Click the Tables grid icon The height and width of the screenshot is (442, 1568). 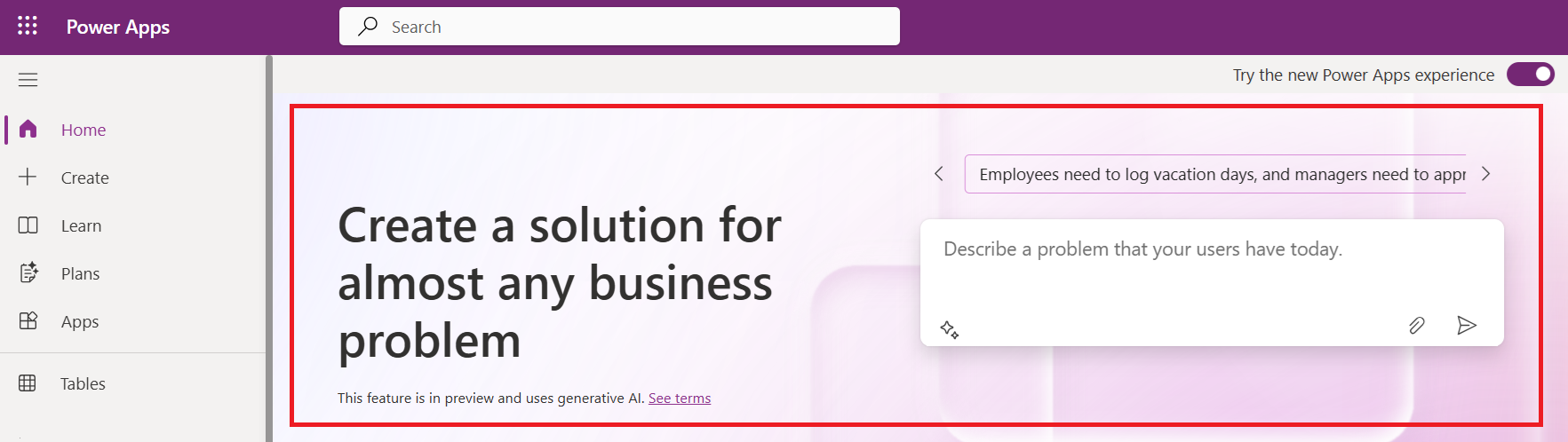click(28, 383)
